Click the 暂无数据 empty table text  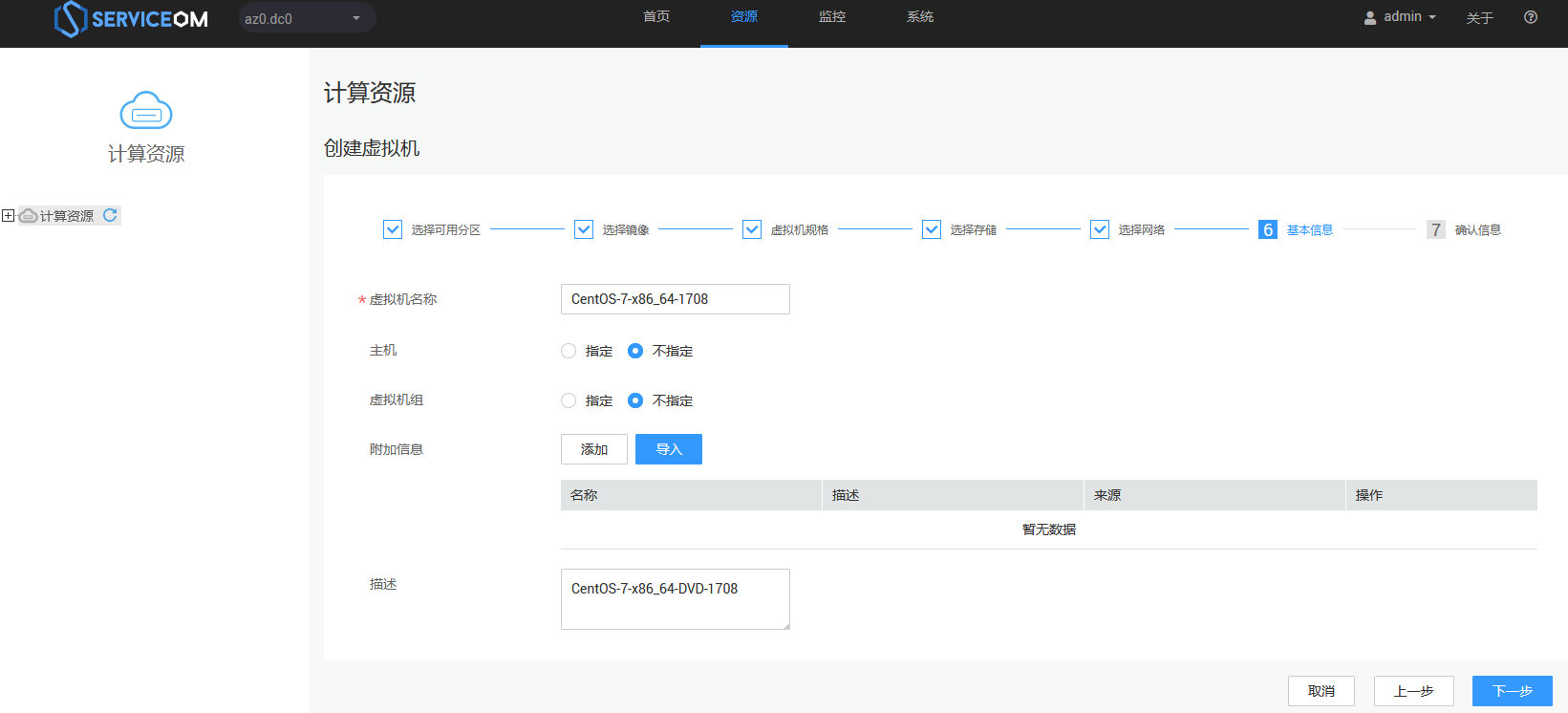1049,529
